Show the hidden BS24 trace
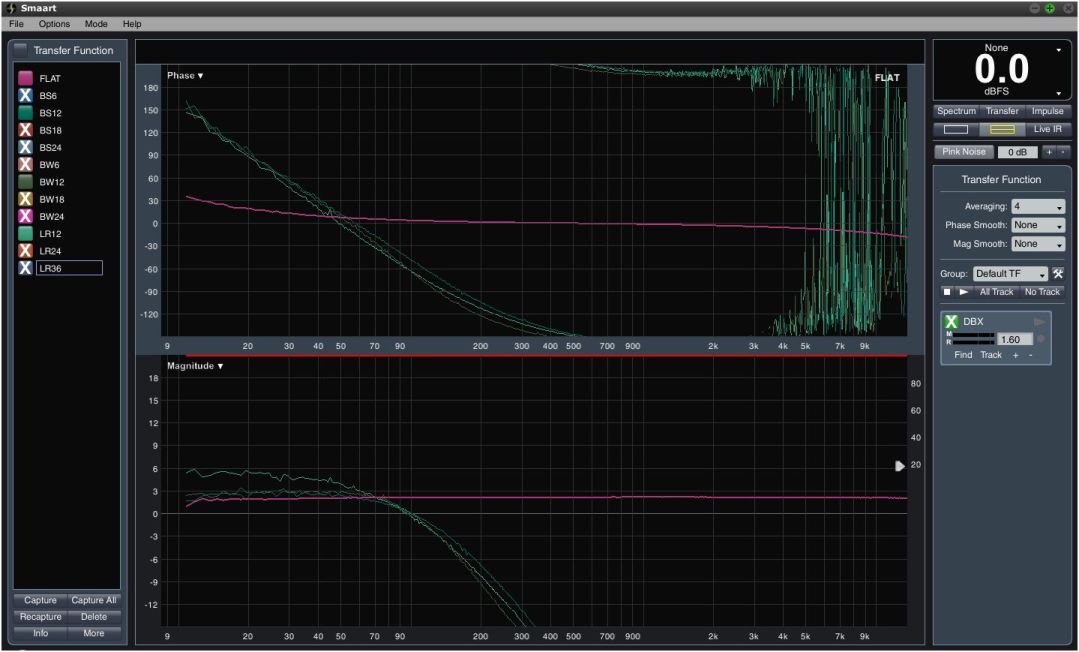Image resolution: width=1079 pixels, height=652 pixels. coord(25,147)
